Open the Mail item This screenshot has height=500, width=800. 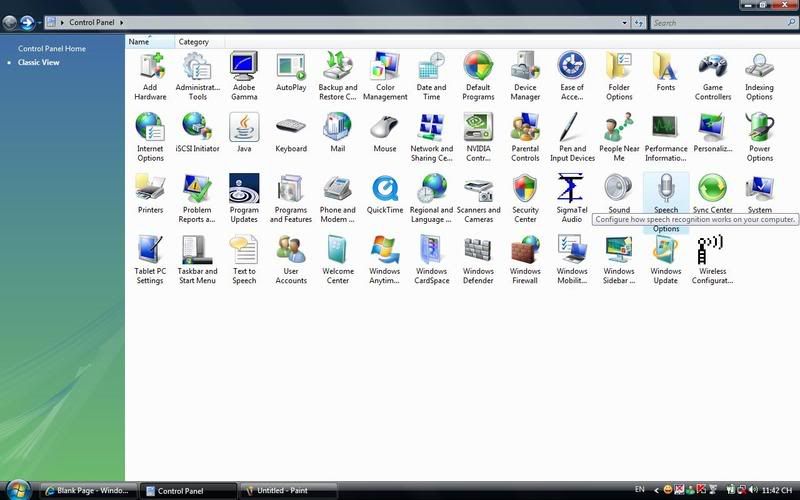coord(338,133)
